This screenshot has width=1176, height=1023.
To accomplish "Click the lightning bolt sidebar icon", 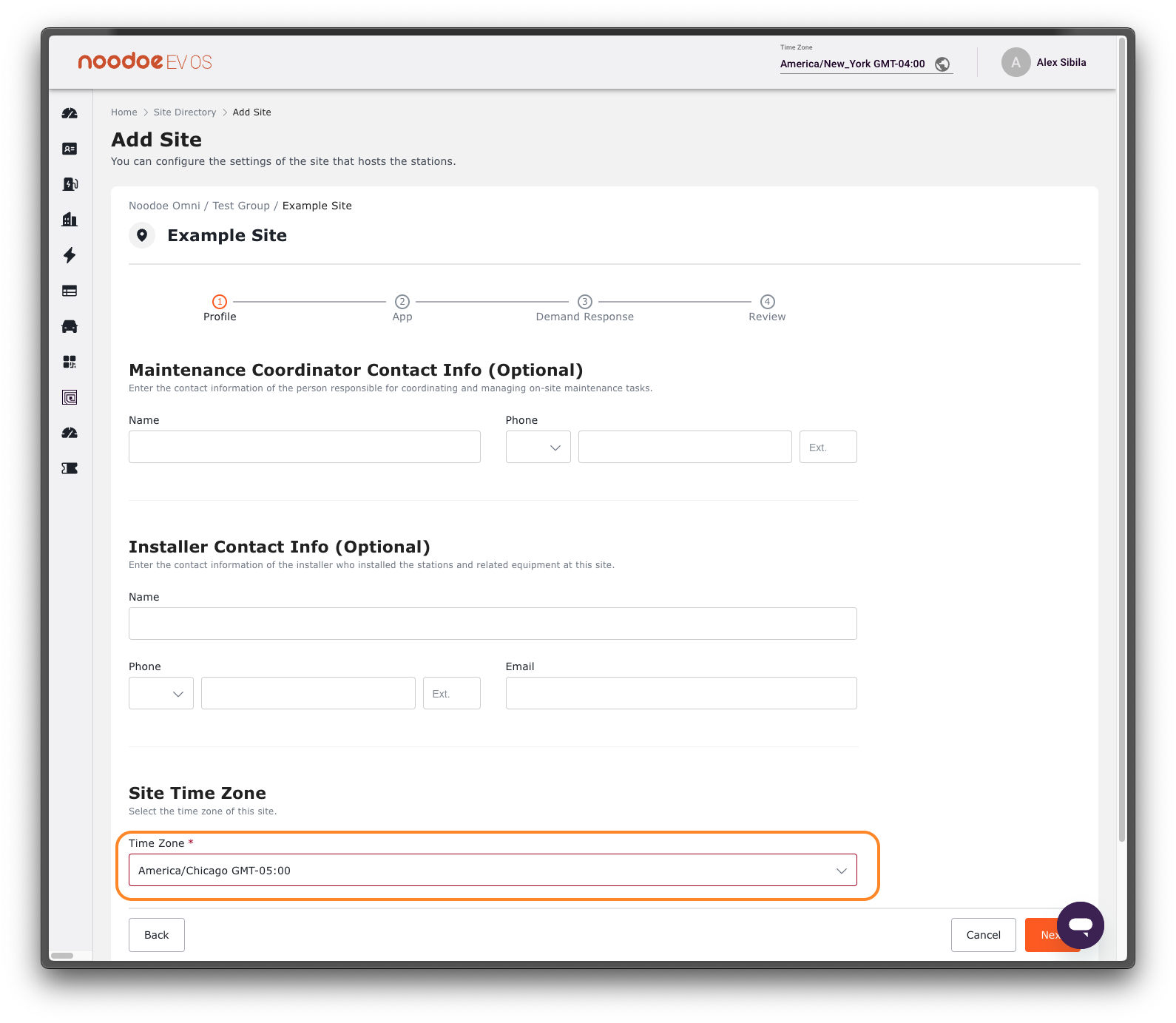I will coord(70,255).
